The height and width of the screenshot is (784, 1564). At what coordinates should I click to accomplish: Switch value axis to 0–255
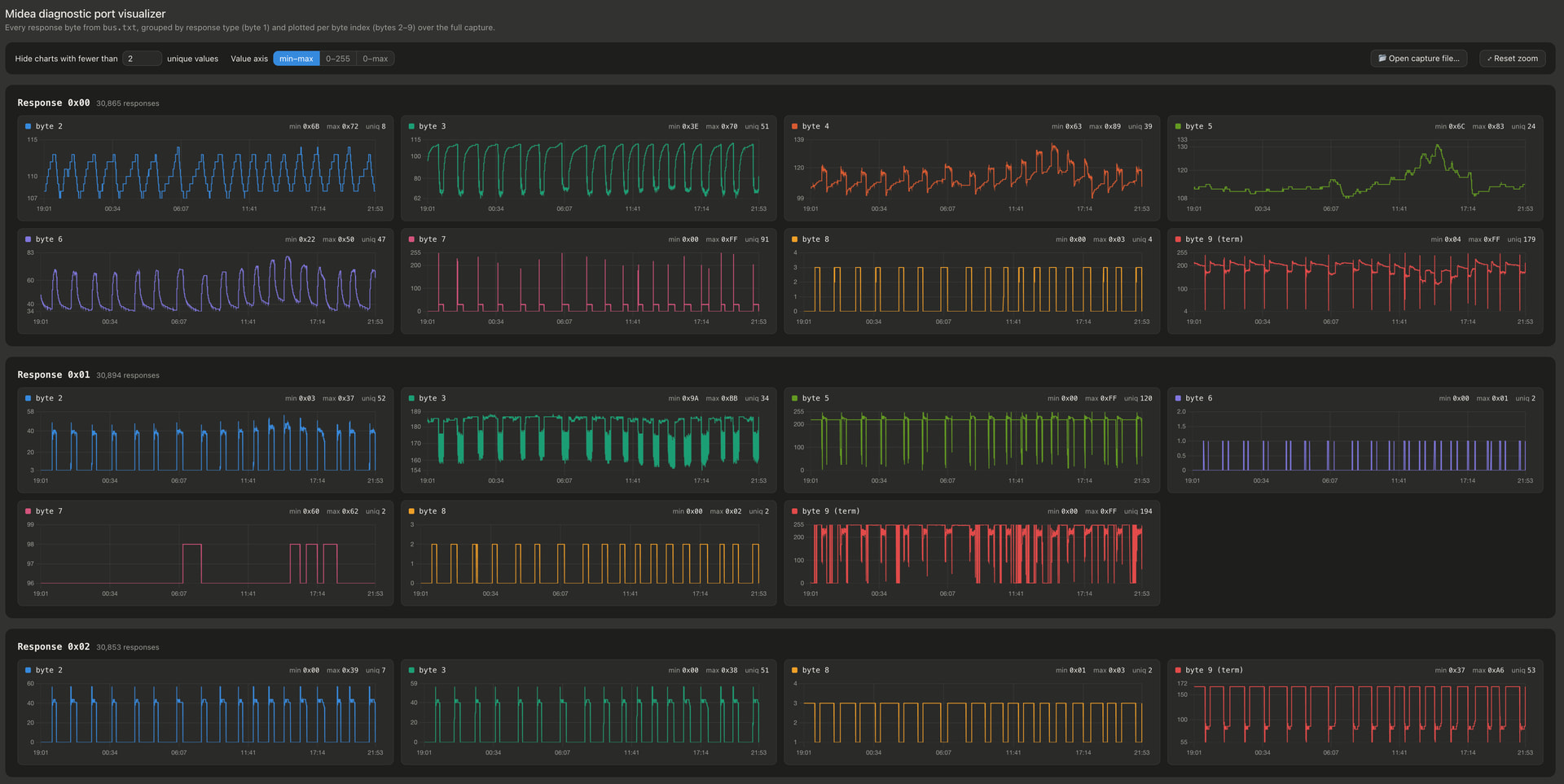(338, 59)
